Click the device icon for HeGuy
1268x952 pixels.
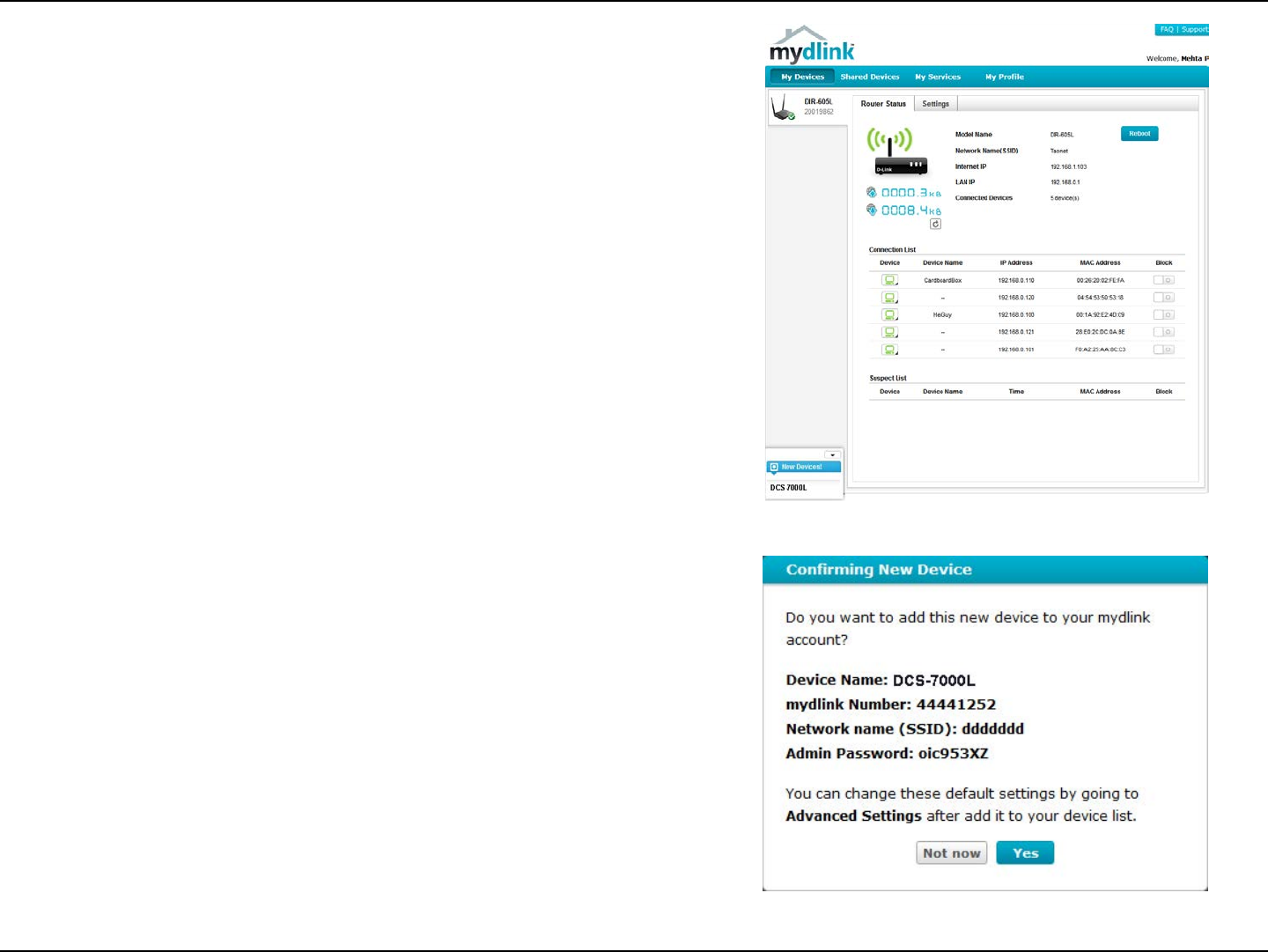pos(890,314)
